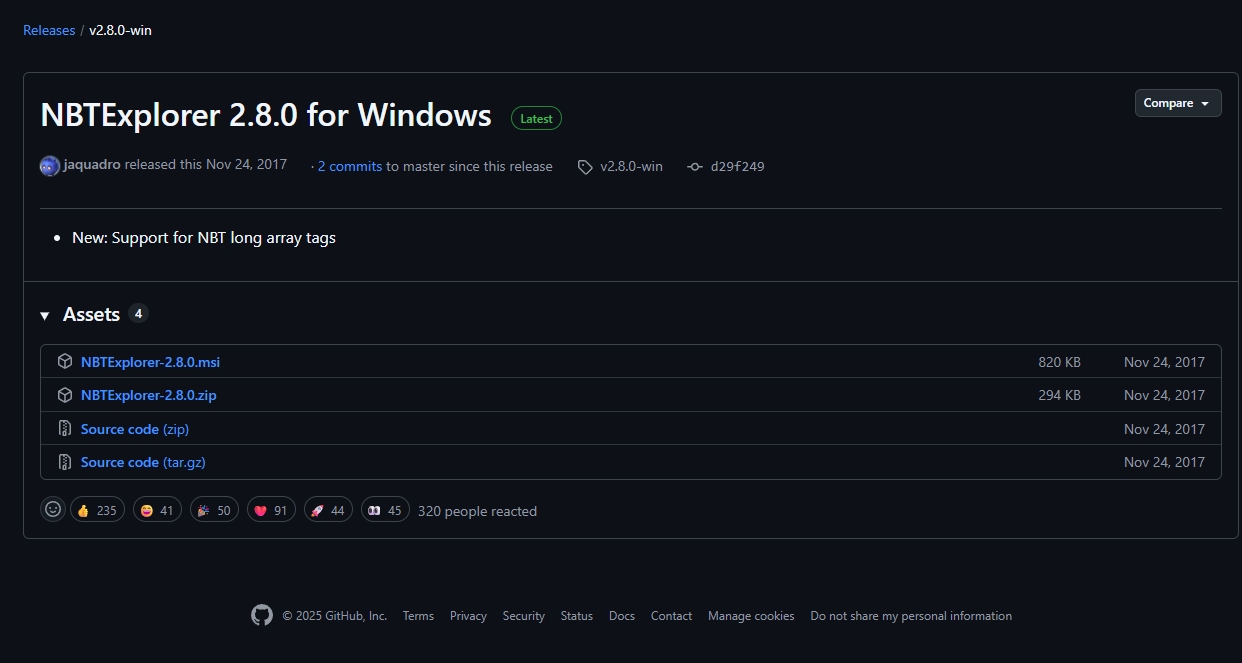The height and width of the screenshot is (663, 1242).
Task: Click the Nov 24, 2017 date in Source code (tar.gz) row
Action: coord(1164,462)
